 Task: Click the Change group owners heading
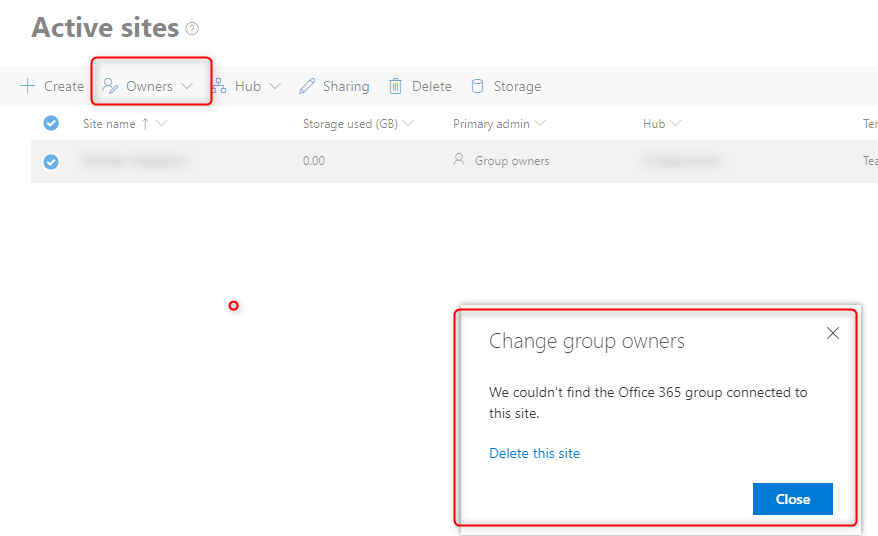point(586,341)
